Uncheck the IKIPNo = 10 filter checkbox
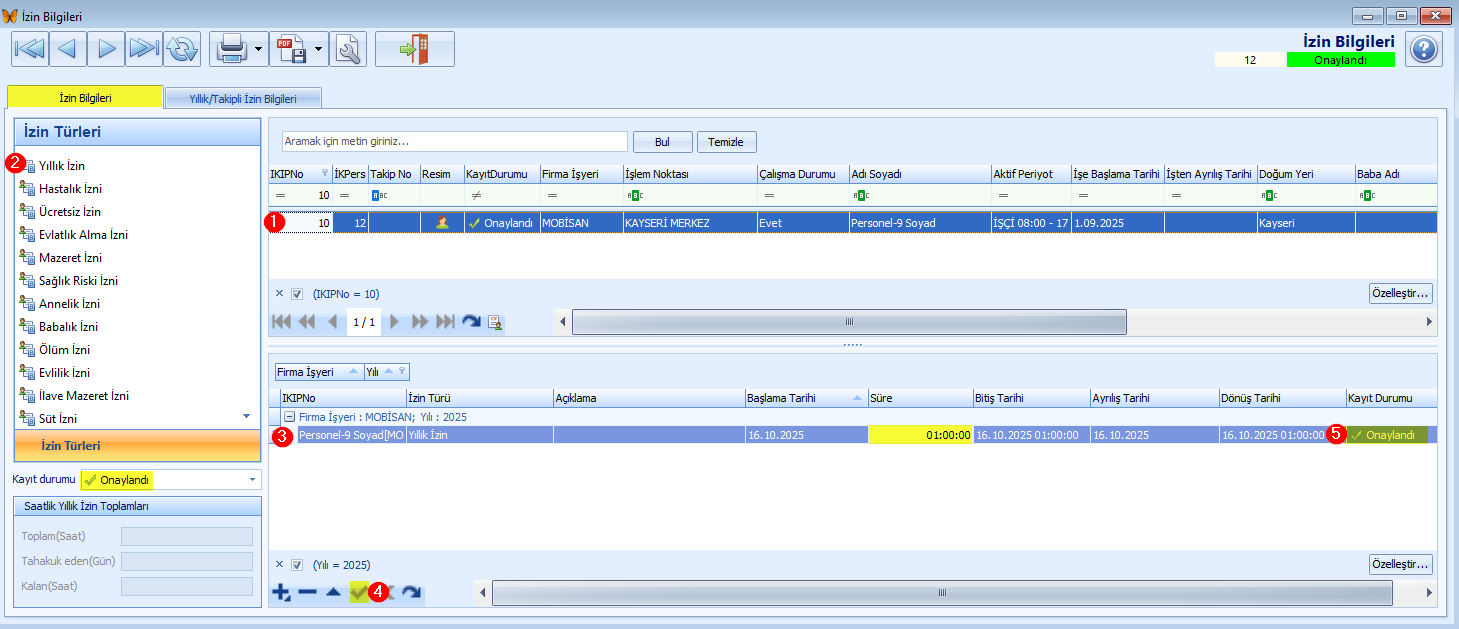1459x629 pixels. (297, 294)
